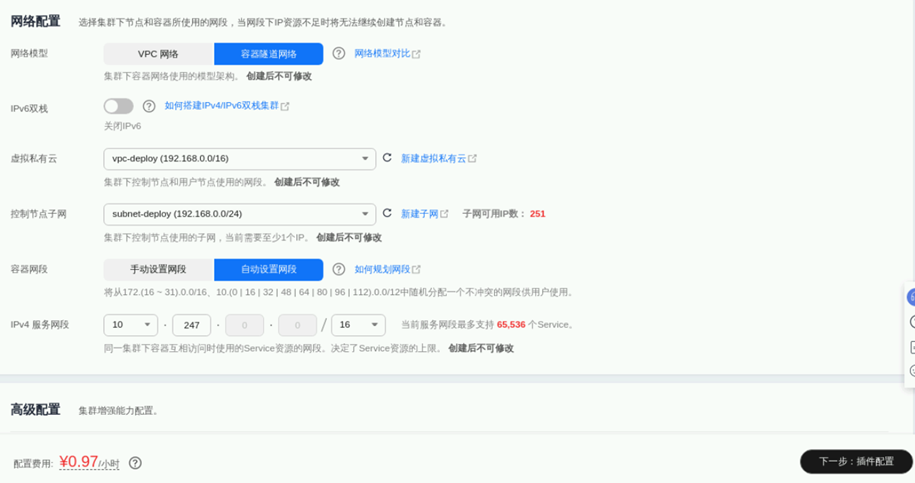This screenshot has height=483, width=915.
Task: Enable the IPv6双栈 toggle switch
Action: (118, 106)
